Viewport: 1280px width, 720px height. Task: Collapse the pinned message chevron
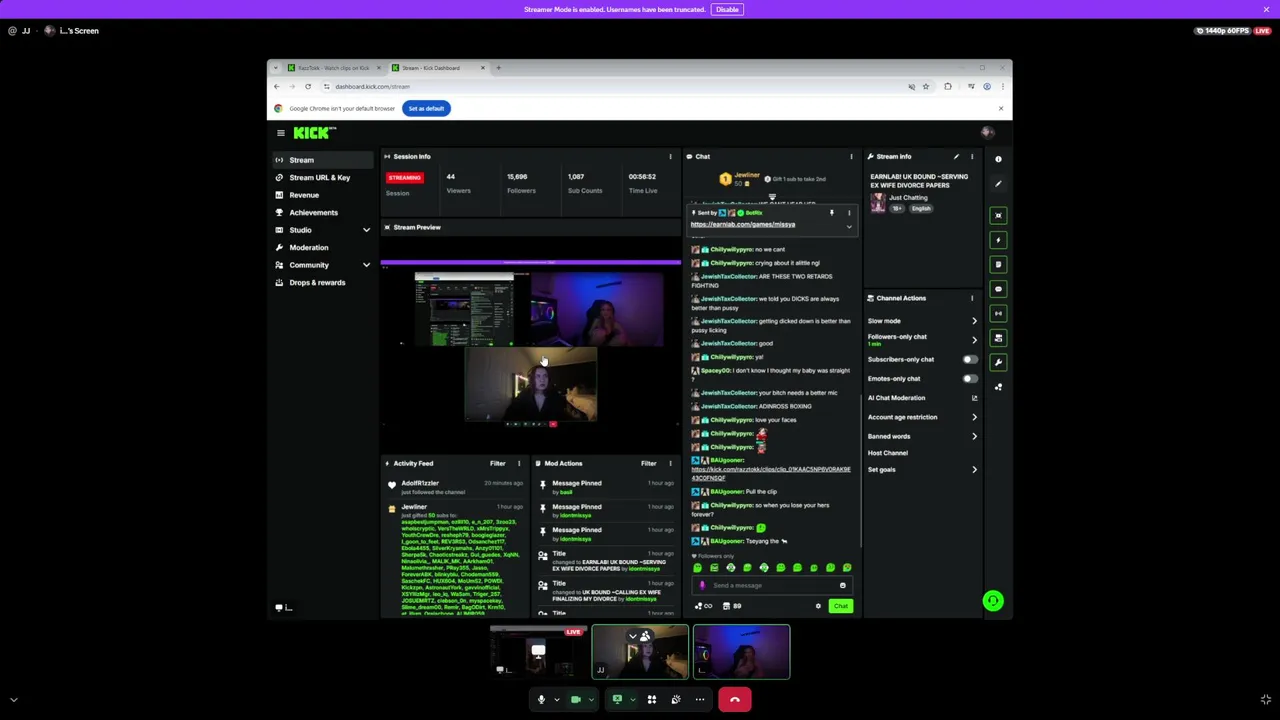(849, 227)
